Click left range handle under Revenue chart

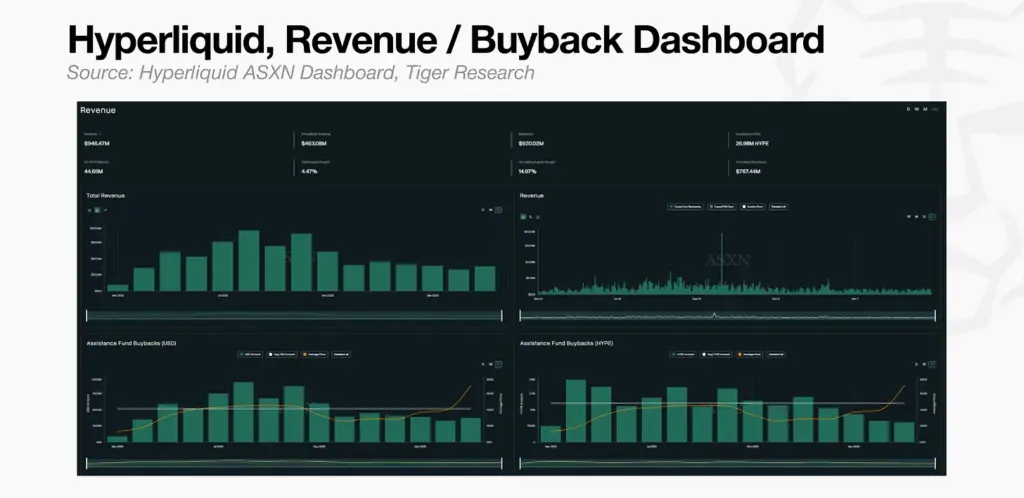click(520, 316)
